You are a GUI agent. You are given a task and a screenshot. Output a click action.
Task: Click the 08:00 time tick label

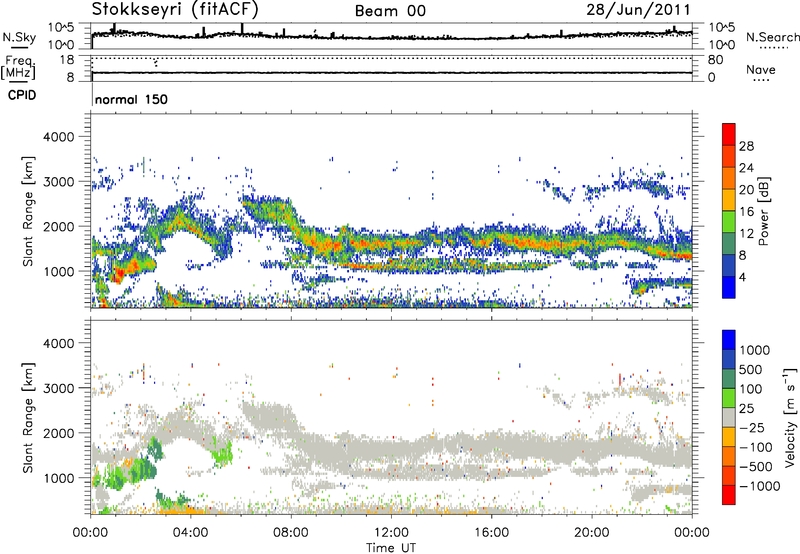[291, 533]
